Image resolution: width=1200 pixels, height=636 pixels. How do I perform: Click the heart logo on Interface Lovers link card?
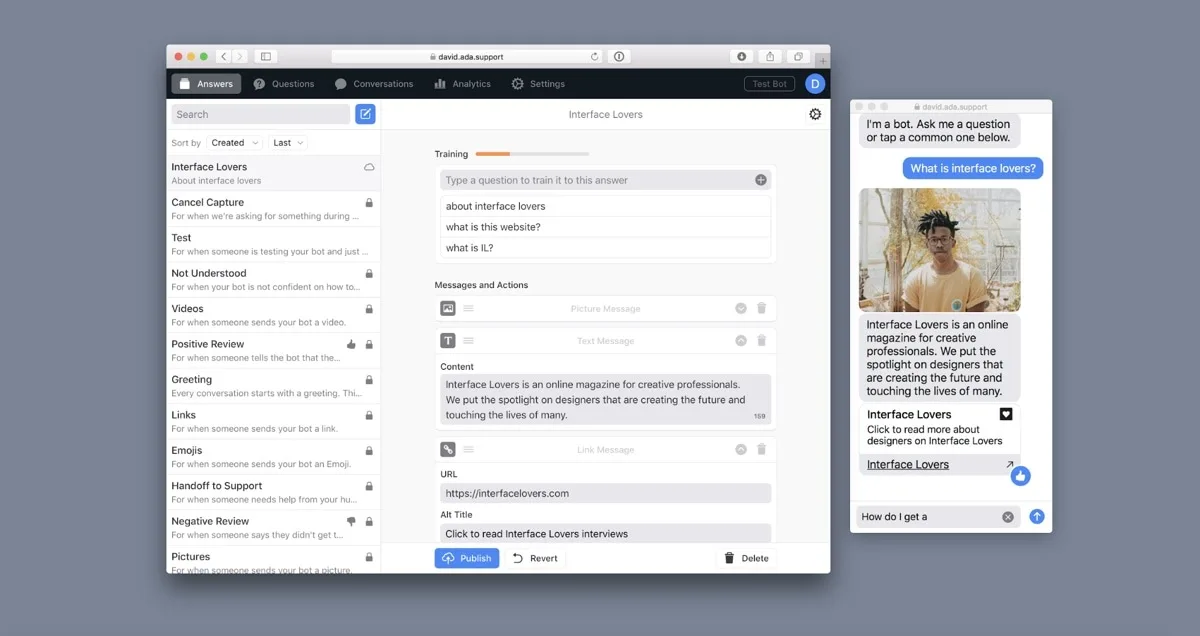tap(1006, 414)
